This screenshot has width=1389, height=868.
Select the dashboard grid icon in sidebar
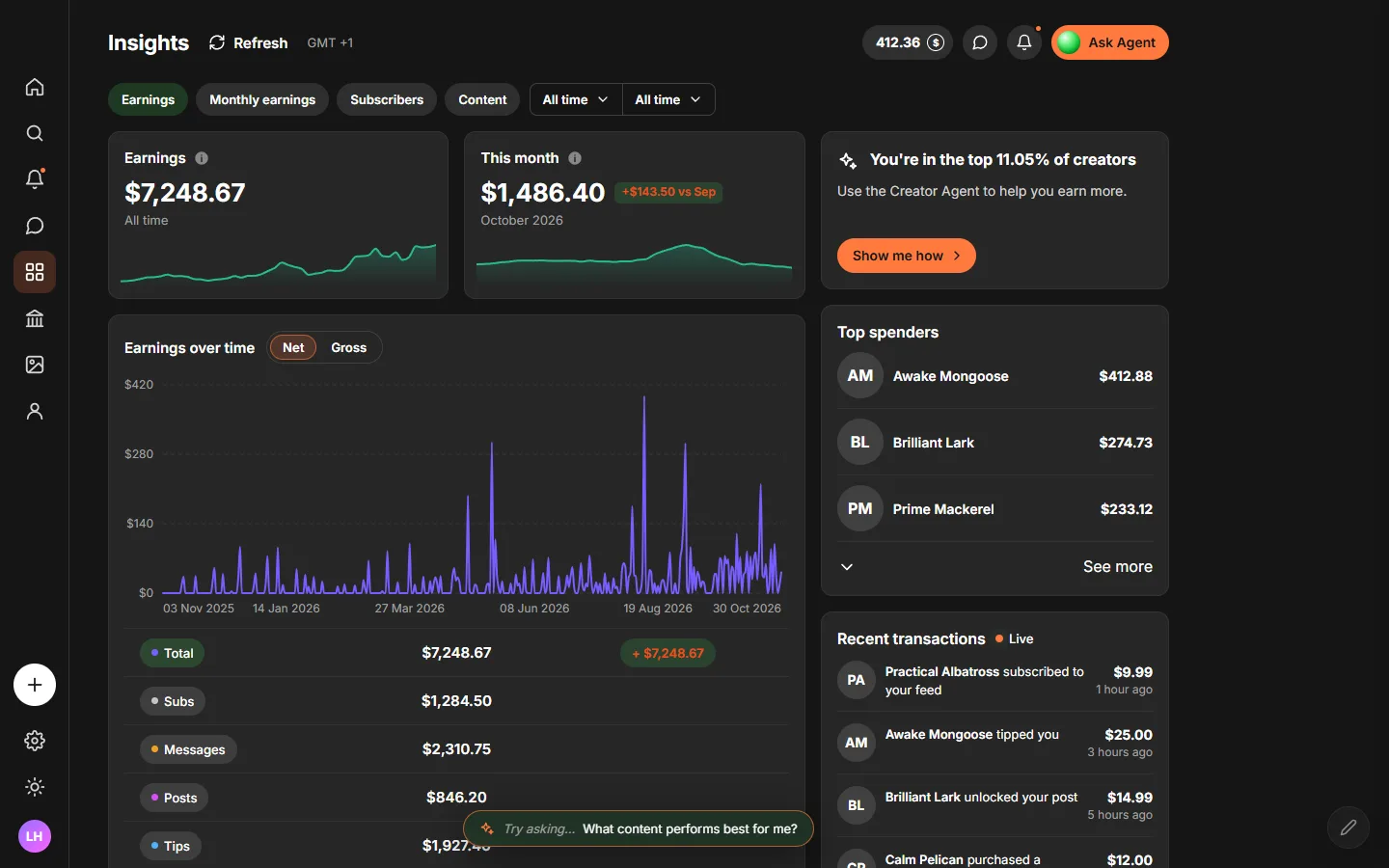[35, 272]
